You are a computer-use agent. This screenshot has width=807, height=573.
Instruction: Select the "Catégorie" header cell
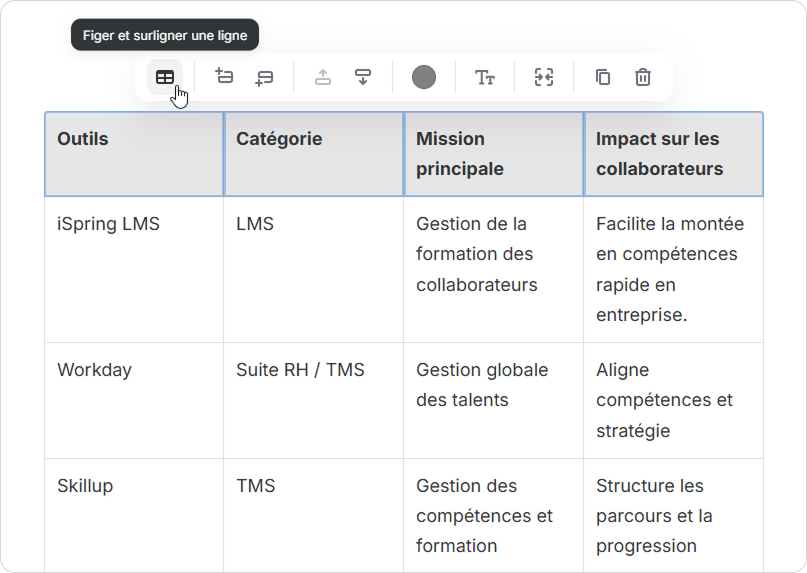pos(313,154)
